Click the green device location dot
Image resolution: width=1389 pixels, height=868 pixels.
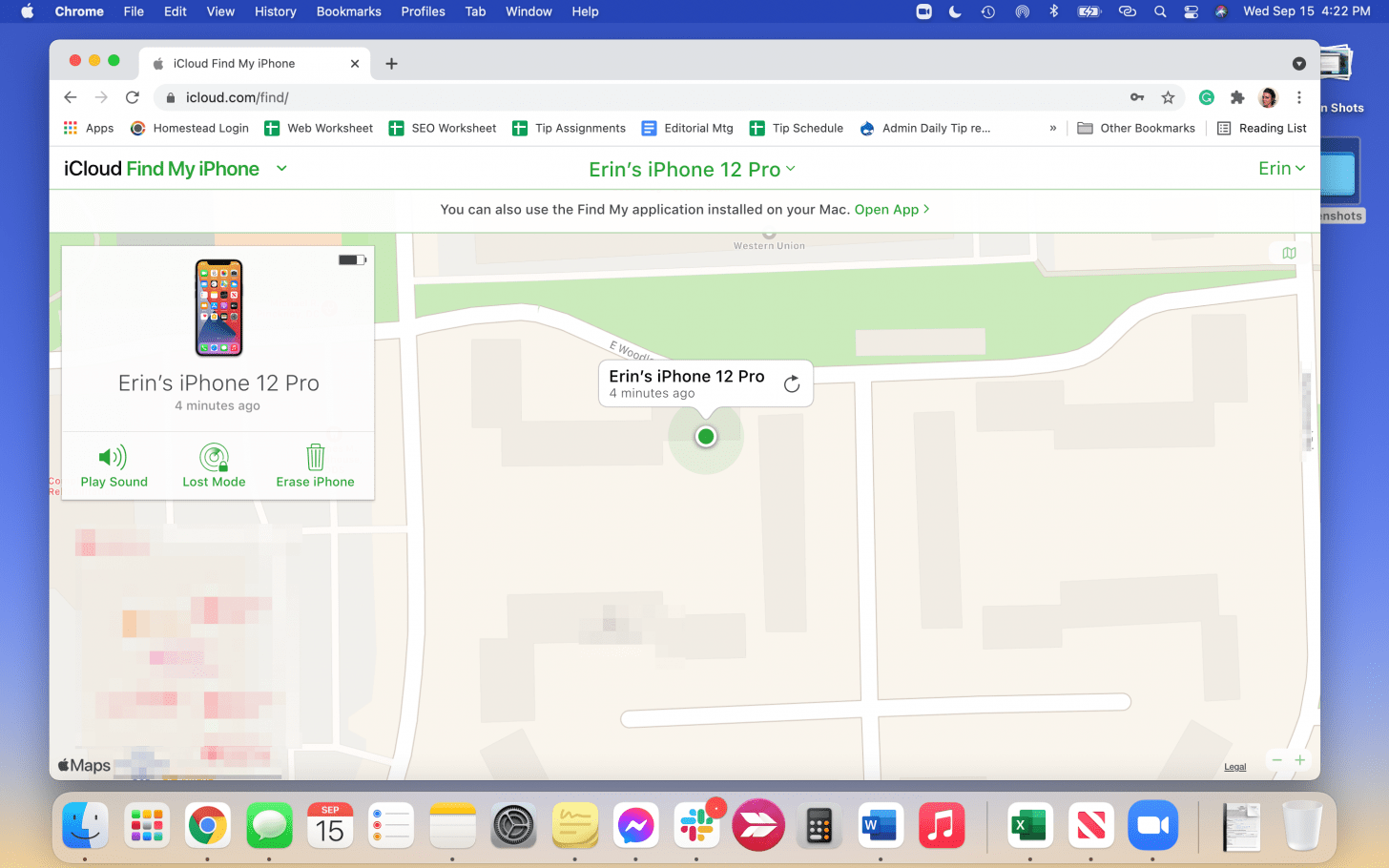(x=706, y=437)
